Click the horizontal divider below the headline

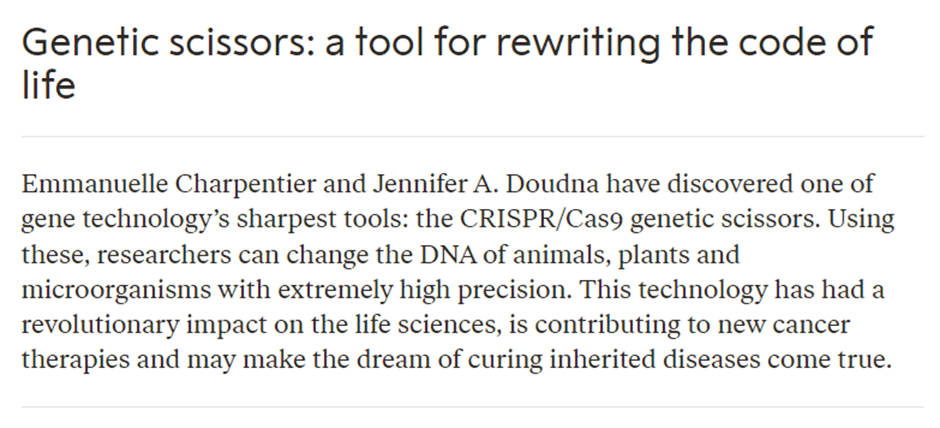click(x=473, y=137)
